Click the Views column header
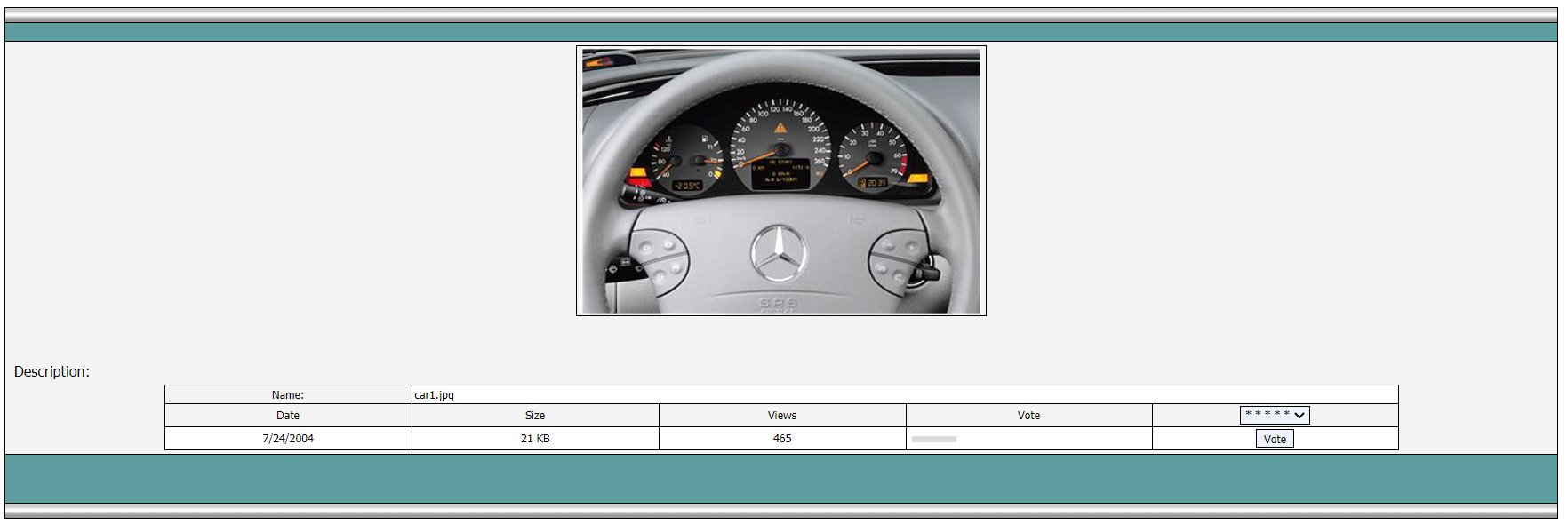The height and width of the screenshot is (532, 1568). [x=782, y=416]
